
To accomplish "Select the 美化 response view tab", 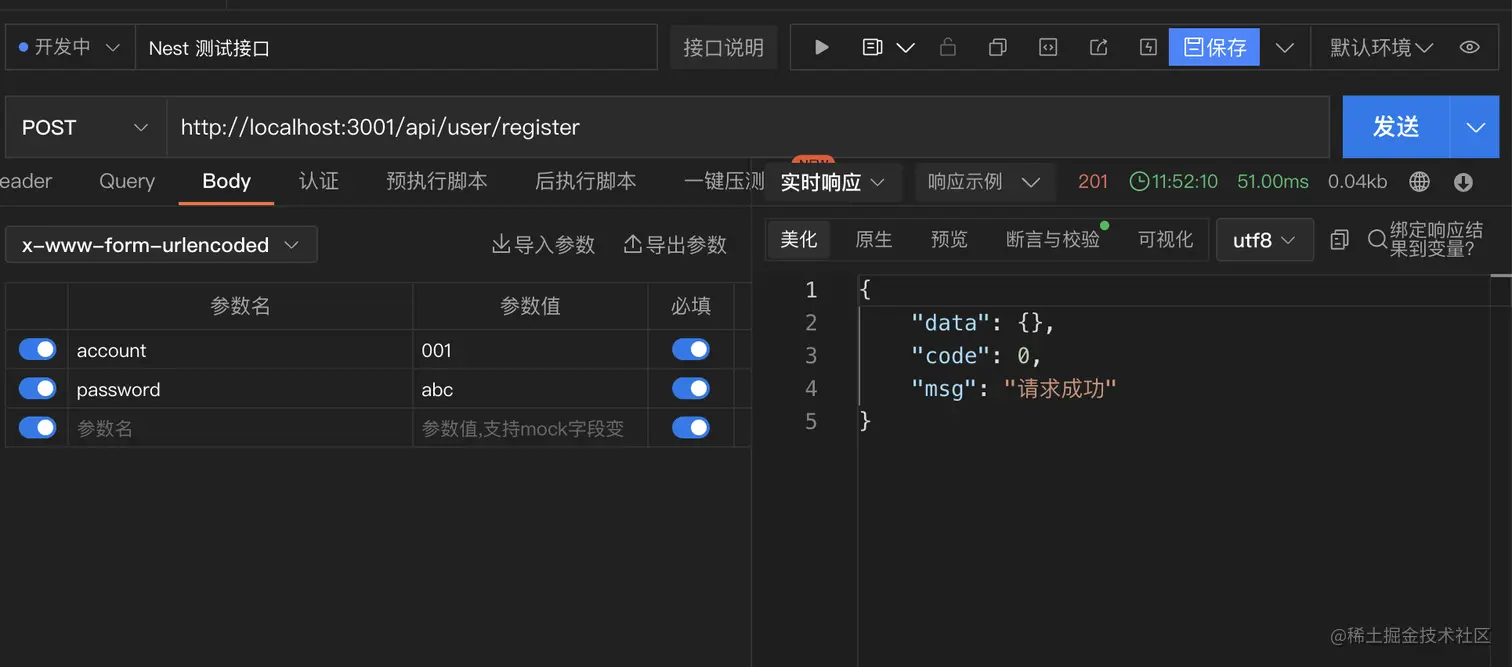I will click(799, 239).
